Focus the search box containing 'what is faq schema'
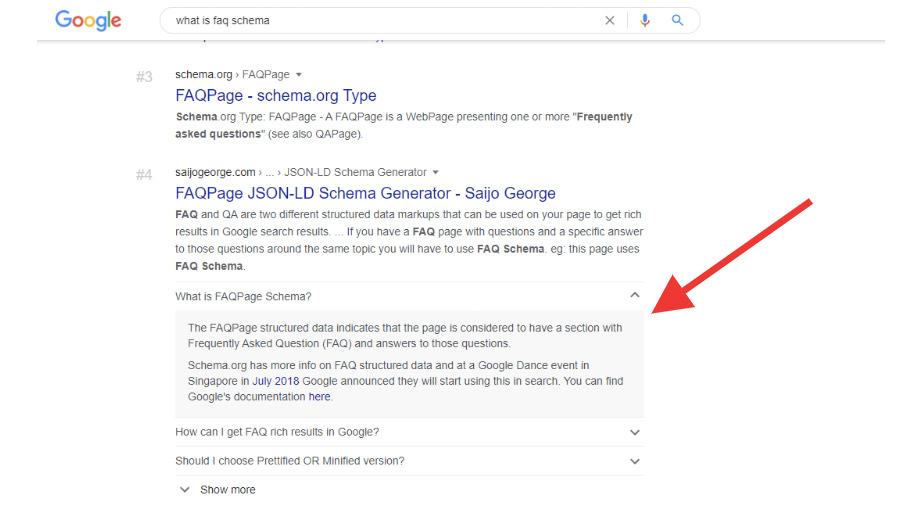Screen dimensions: 922x513 pyautogui.click(x=380, y=20)
